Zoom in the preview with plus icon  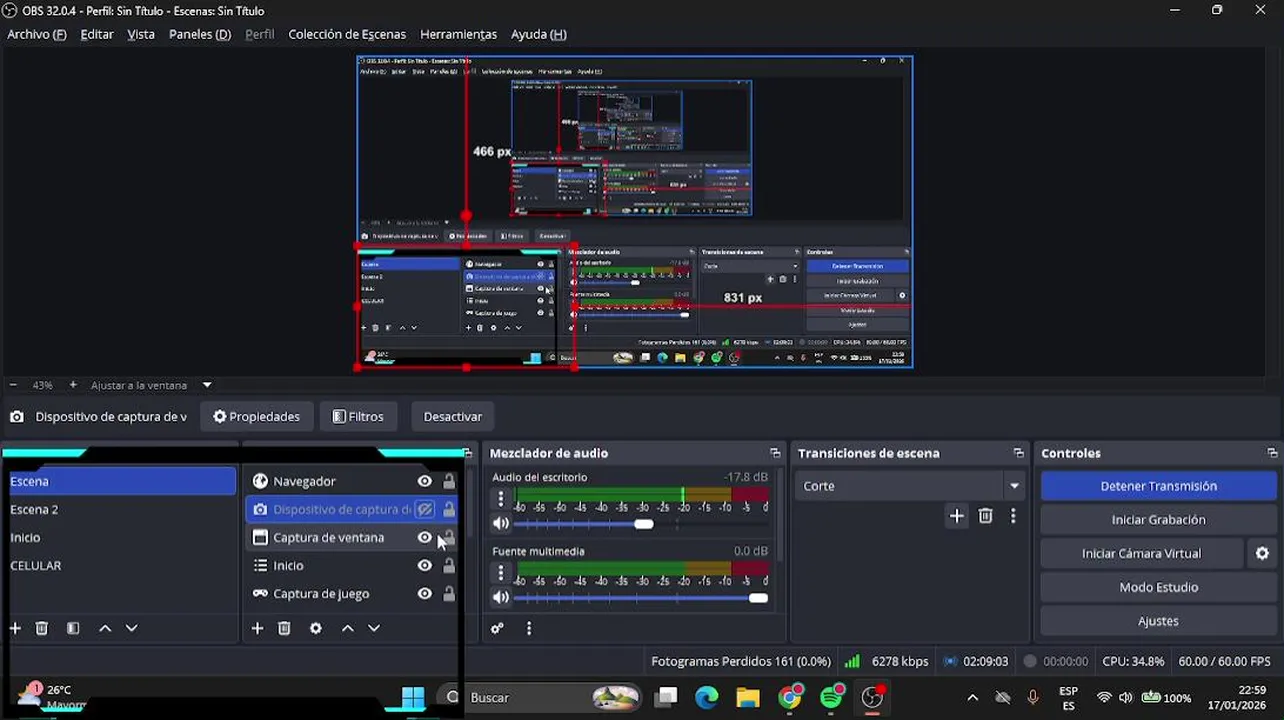73,385
